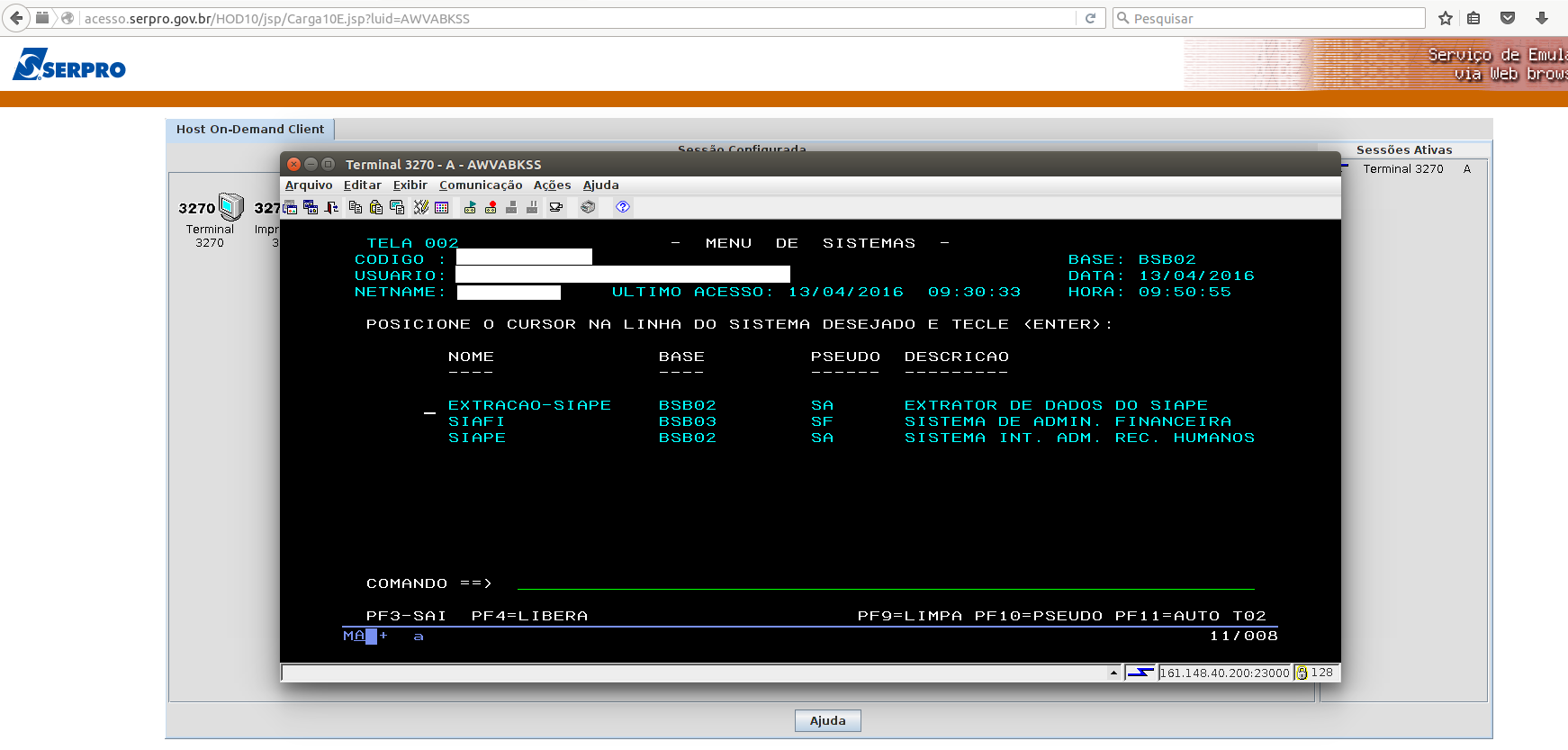Viewport: 1568px width, 750px height.
Task: Click the Print screen printer icon
Action: point(588,207)
